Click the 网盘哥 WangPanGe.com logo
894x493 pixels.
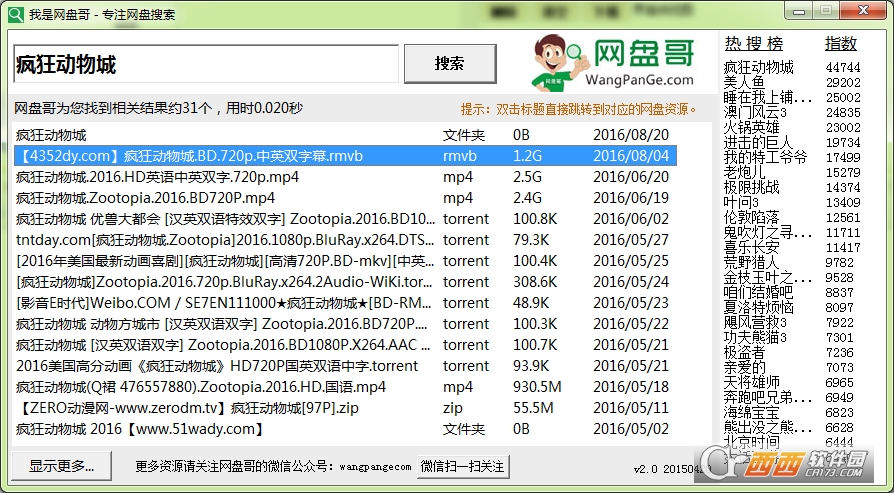613,63
